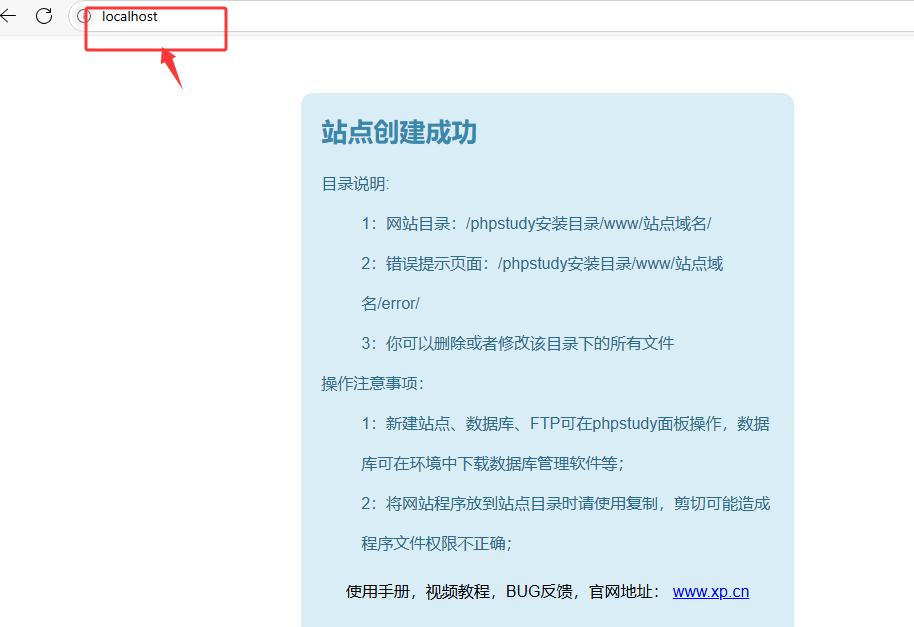Click the line 你可以删除或者修改该目录下的所有文件
This screenshot has height=627, width=914.
tap(518, 343)
